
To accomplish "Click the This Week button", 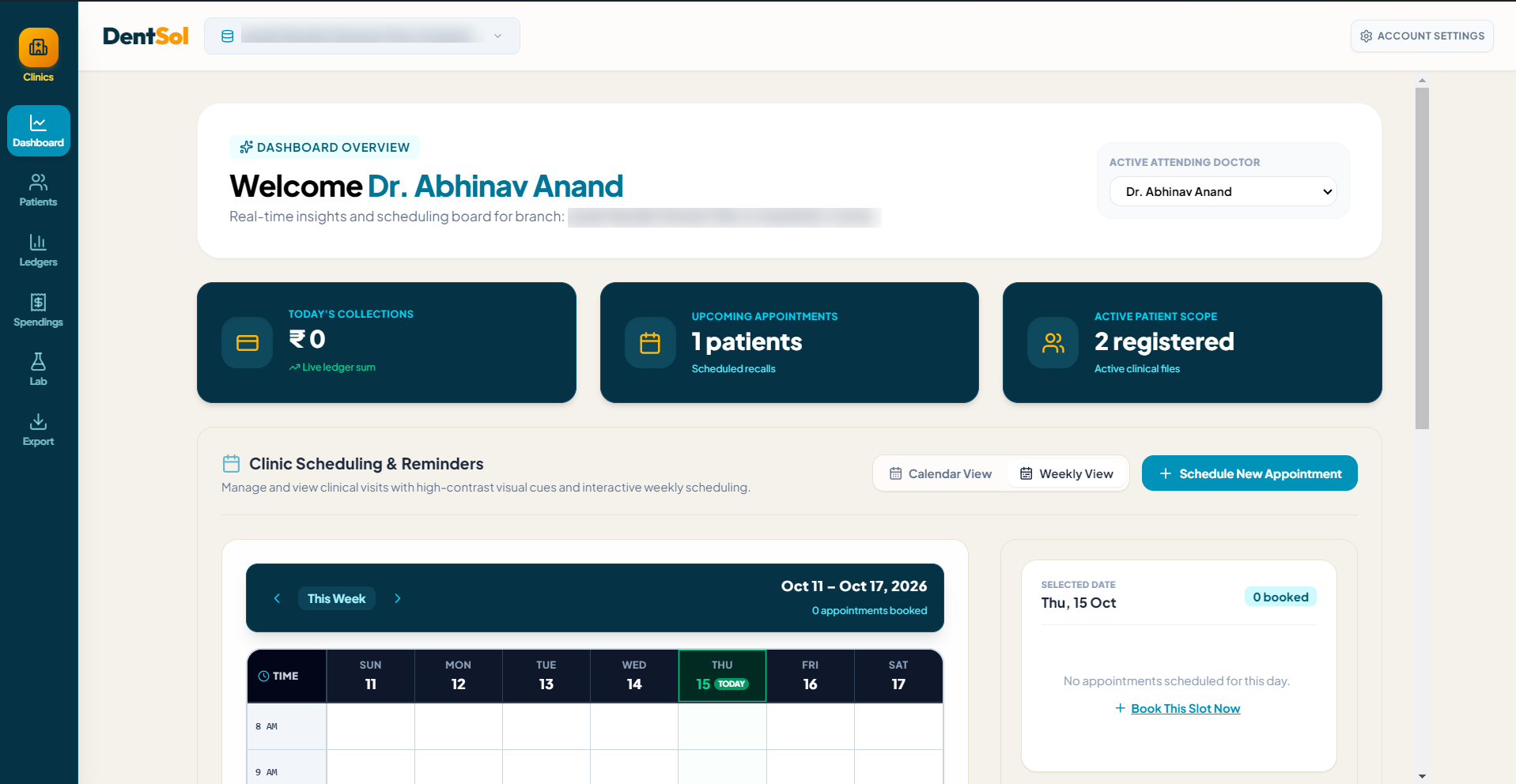I will 337,598.
